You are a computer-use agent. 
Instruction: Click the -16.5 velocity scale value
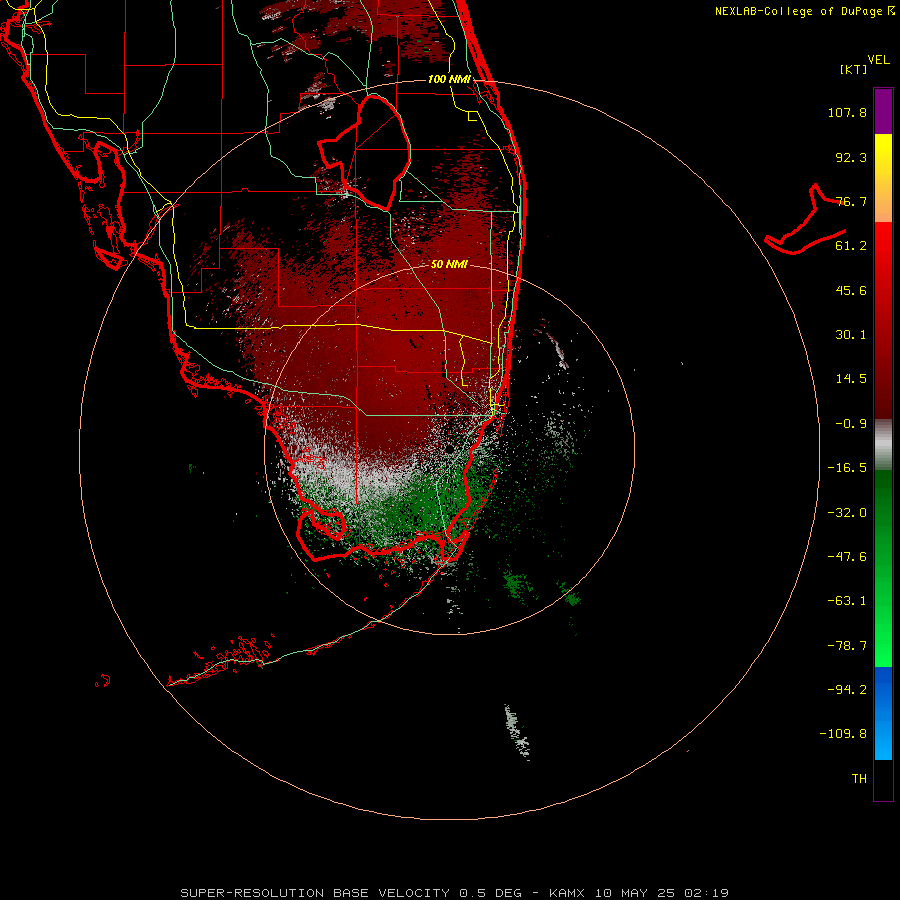pyautogui.click(x=847, y=468)
